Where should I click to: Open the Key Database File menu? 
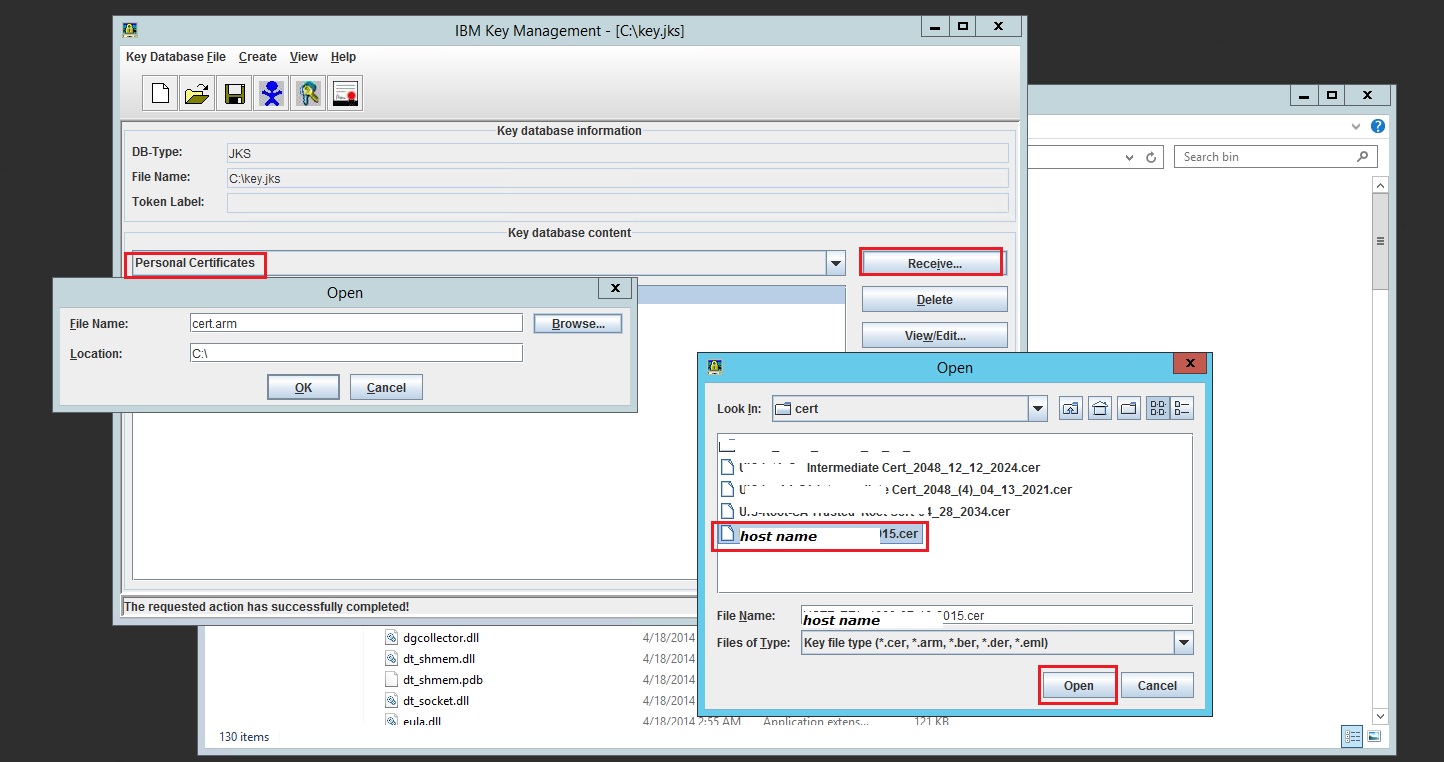point(176,57)
